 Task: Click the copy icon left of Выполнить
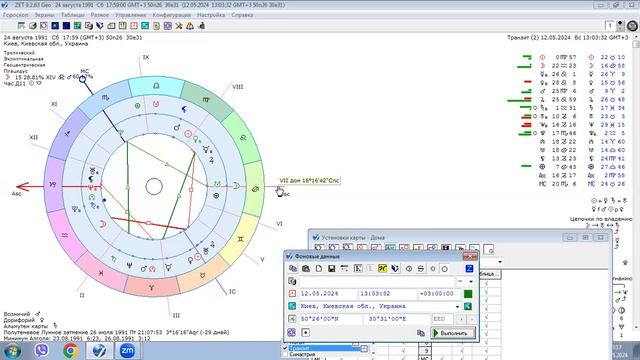coord(421,333)
